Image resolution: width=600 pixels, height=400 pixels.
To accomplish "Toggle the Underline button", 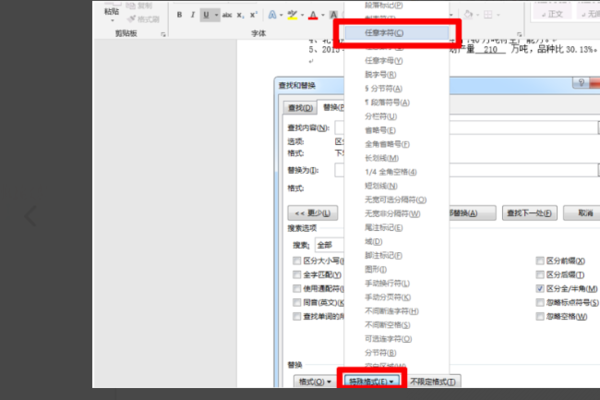I will 206,15.
